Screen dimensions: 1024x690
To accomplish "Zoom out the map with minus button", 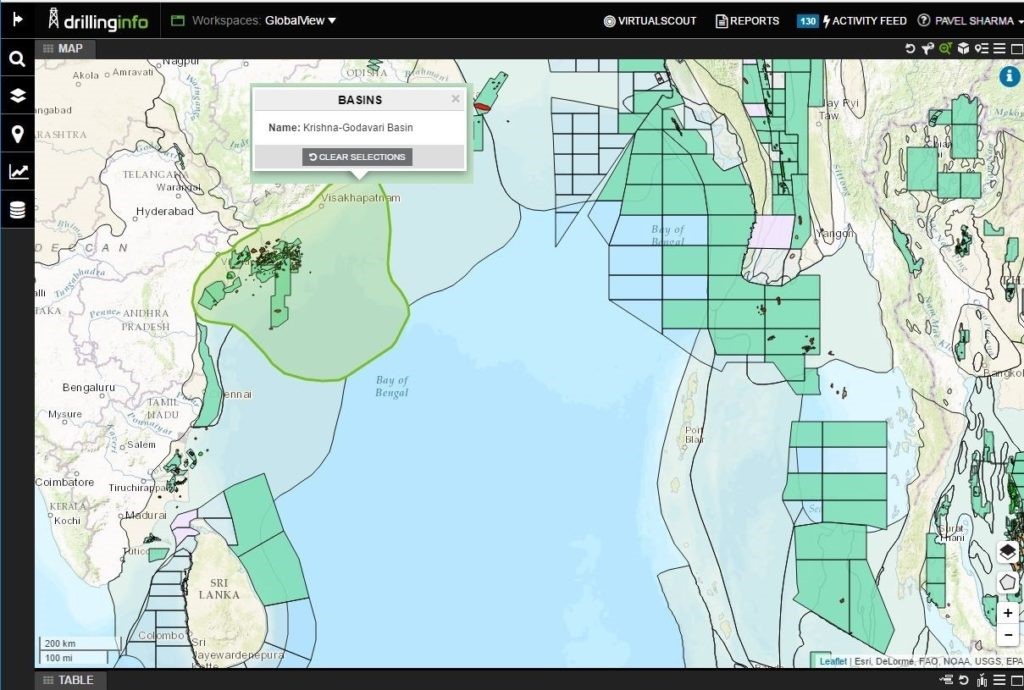I will point(1008,634).
